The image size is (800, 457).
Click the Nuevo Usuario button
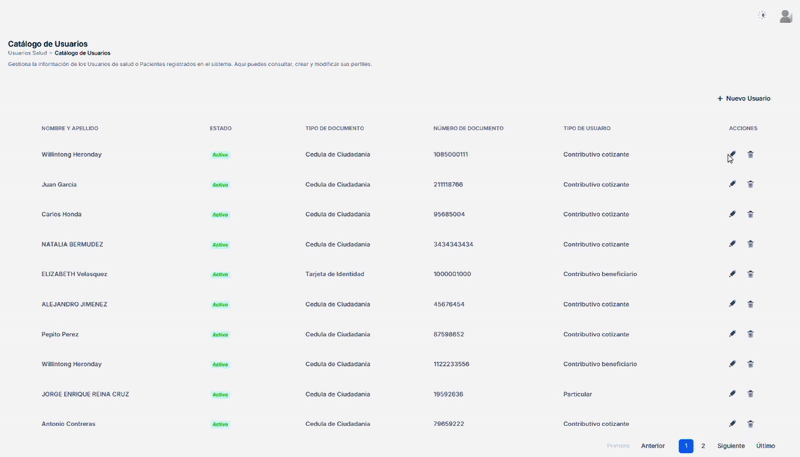click(744, 99)
